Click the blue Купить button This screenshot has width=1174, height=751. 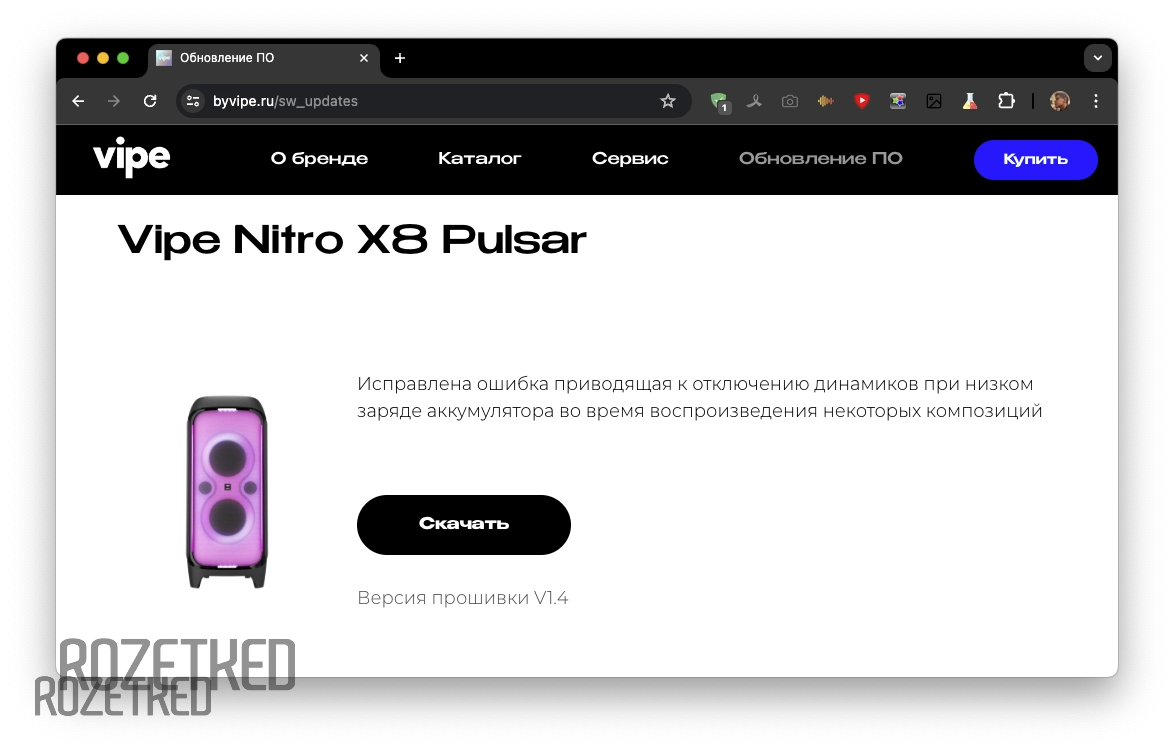1035,159
